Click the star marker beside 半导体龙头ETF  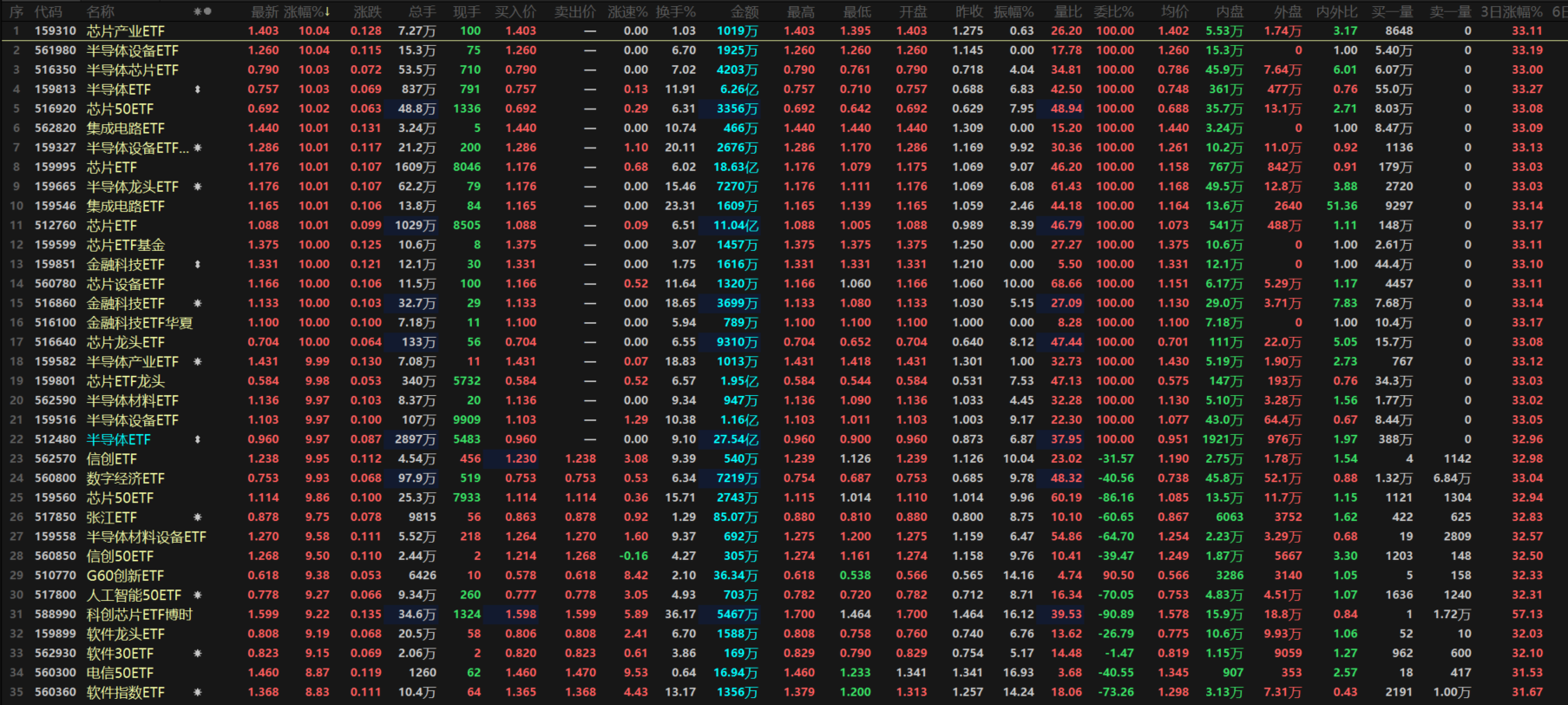tap(198, 187)
